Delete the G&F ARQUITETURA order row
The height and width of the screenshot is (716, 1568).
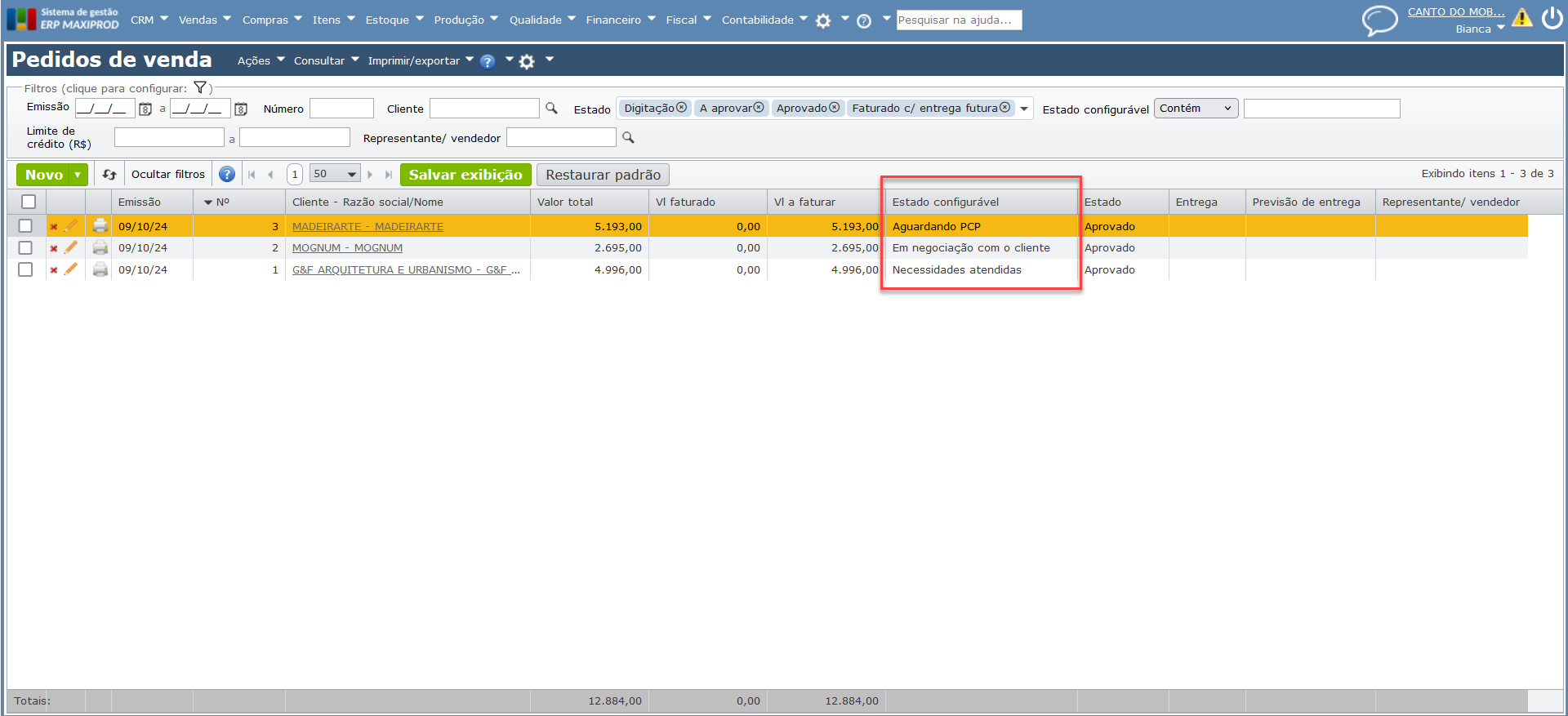point(54,270)
